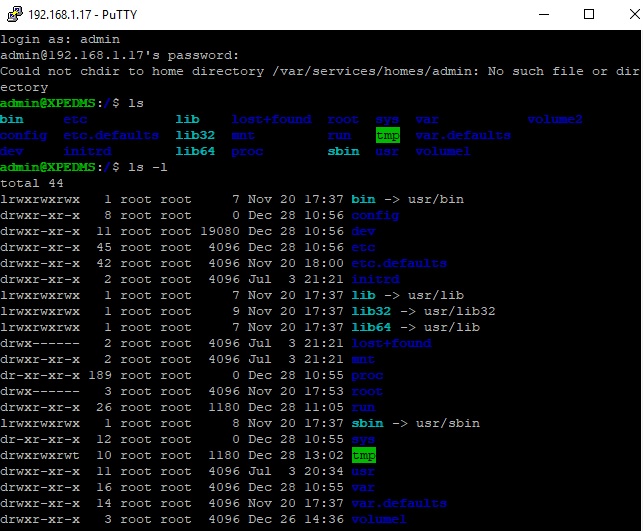Close the PuTTY session window
Image resolution: width=643 pixels, height=531 pixels.
click(x=634, y=14)
